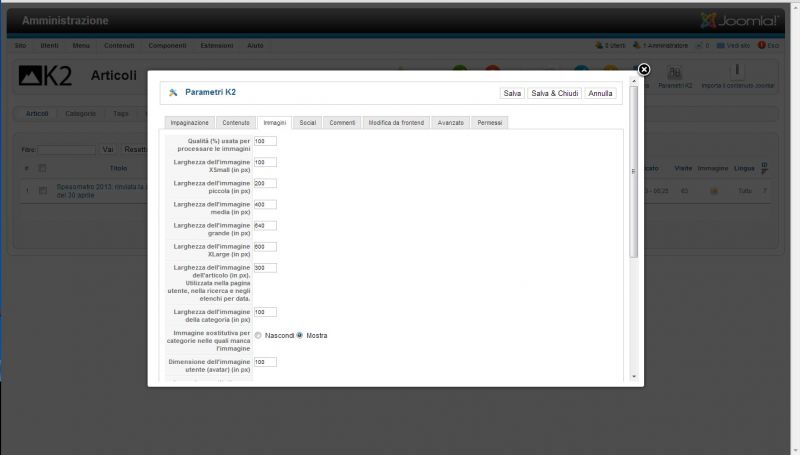Viewport: 800px width, 455px height.
Task: Sort by Lingua column header
Action: point(744,168)
